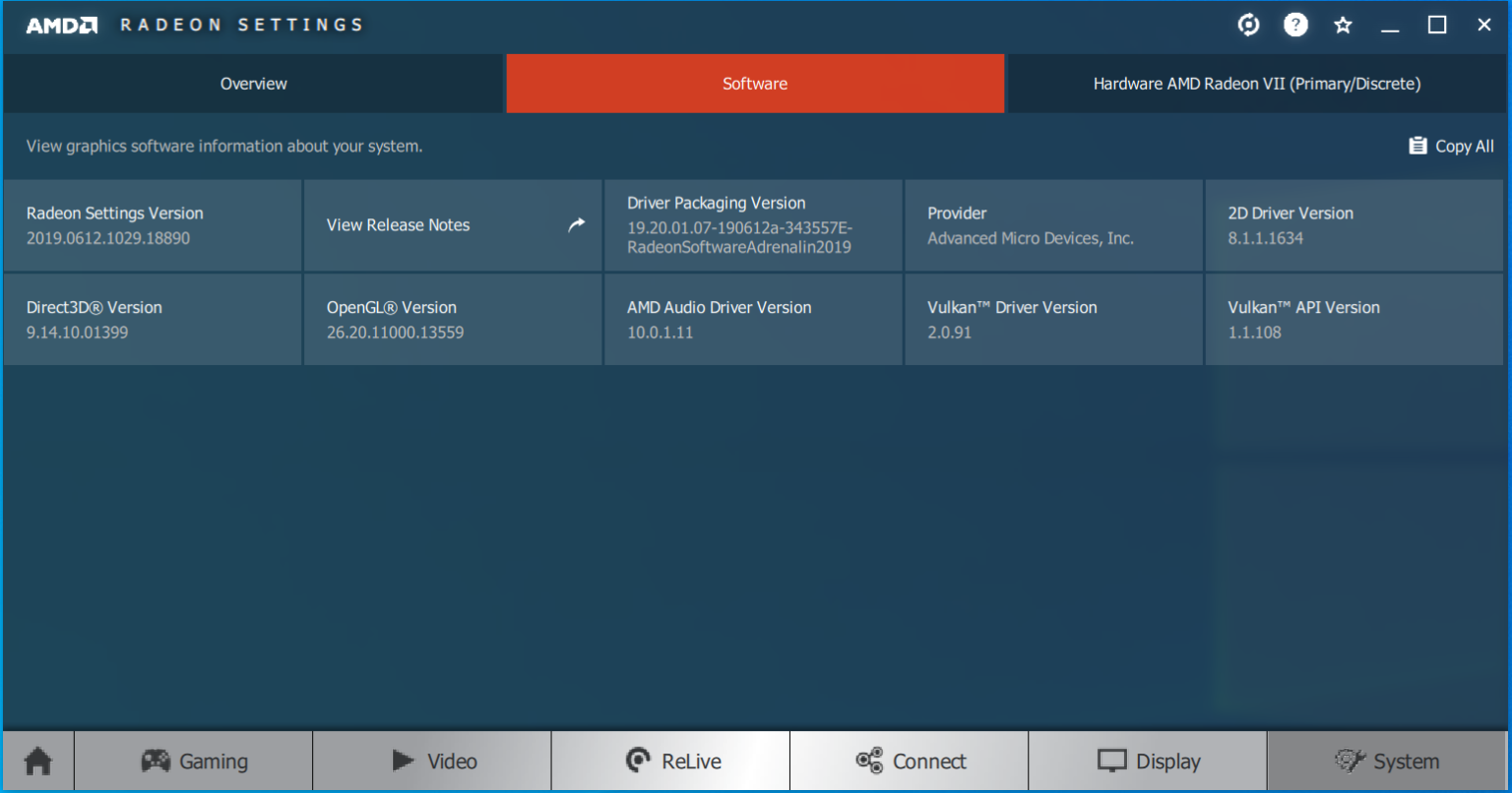Select the Vulkan API Version tile

(1354, 320)
